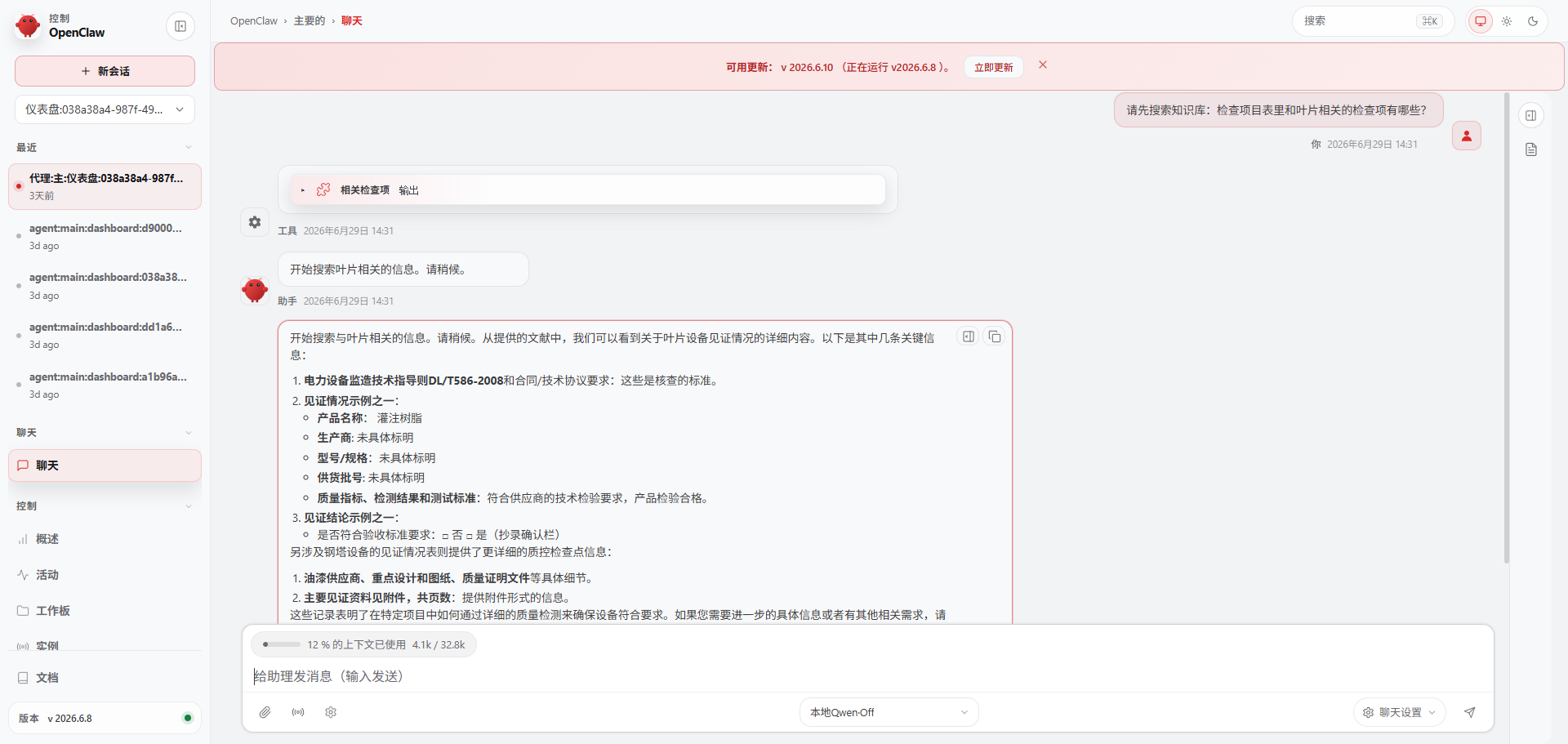Click 立即更新 to update now
Image resolution: width=1568 pixels, height=744 pixels.
click(x=994, y=67)
